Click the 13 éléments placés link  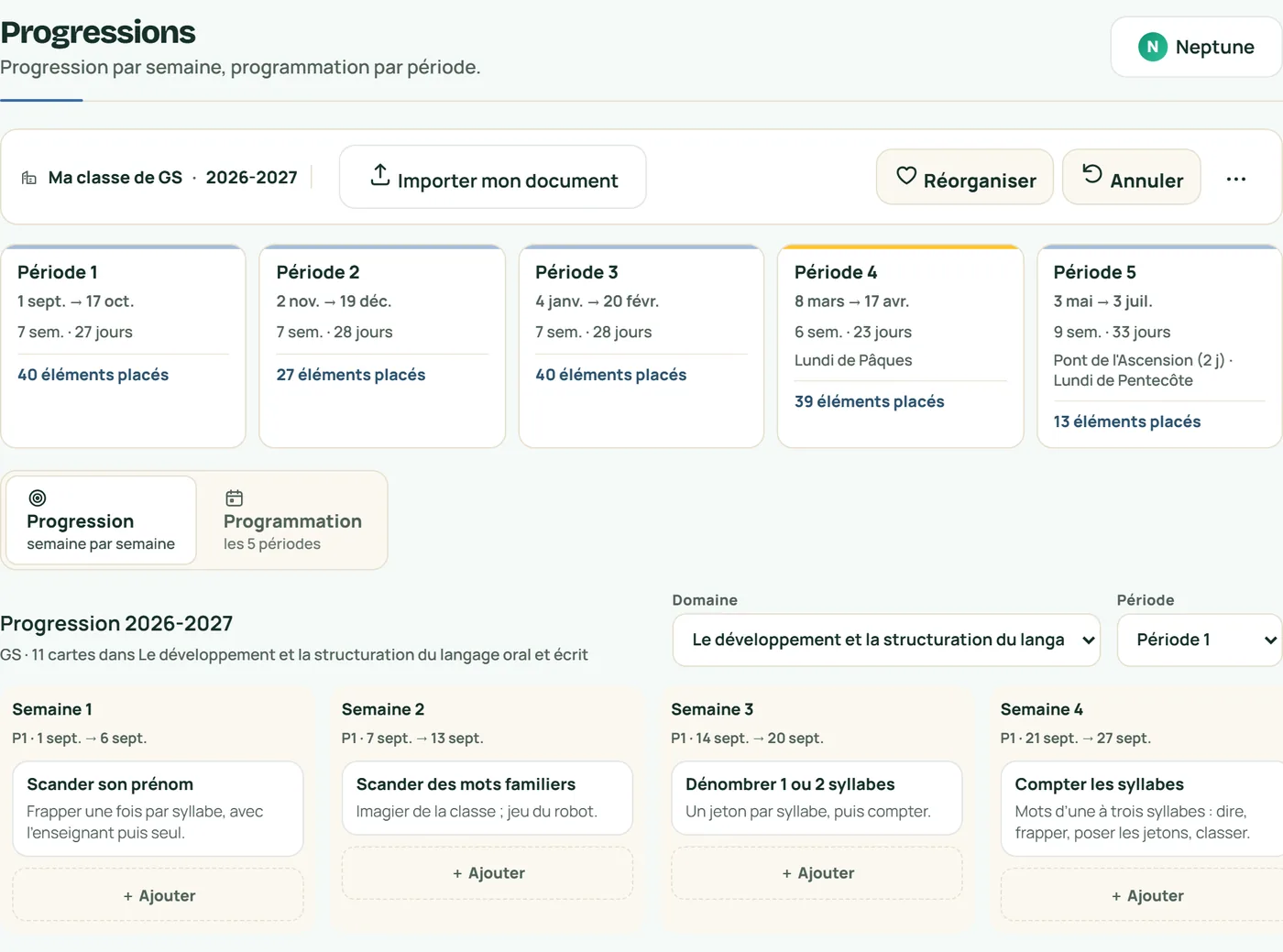1127,421
